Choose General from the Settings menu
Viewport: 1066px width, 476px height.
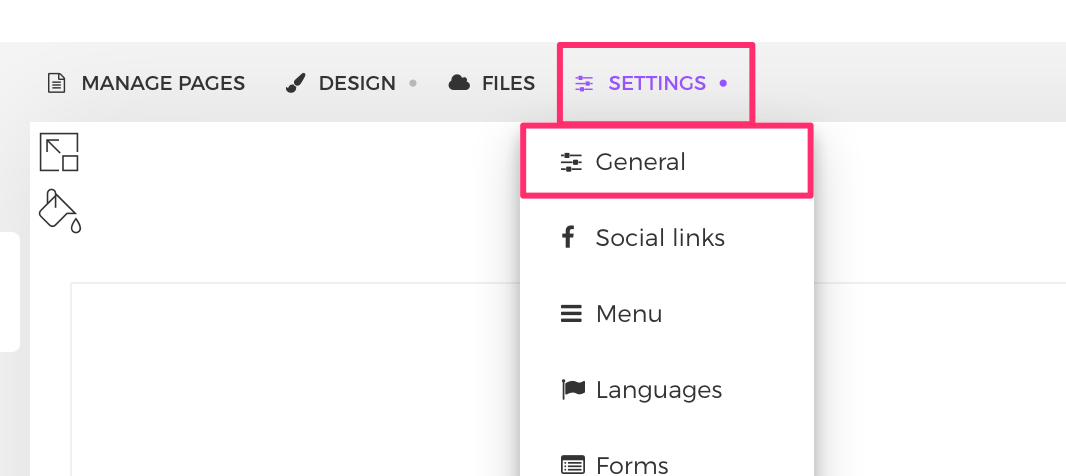click(641, 162)
